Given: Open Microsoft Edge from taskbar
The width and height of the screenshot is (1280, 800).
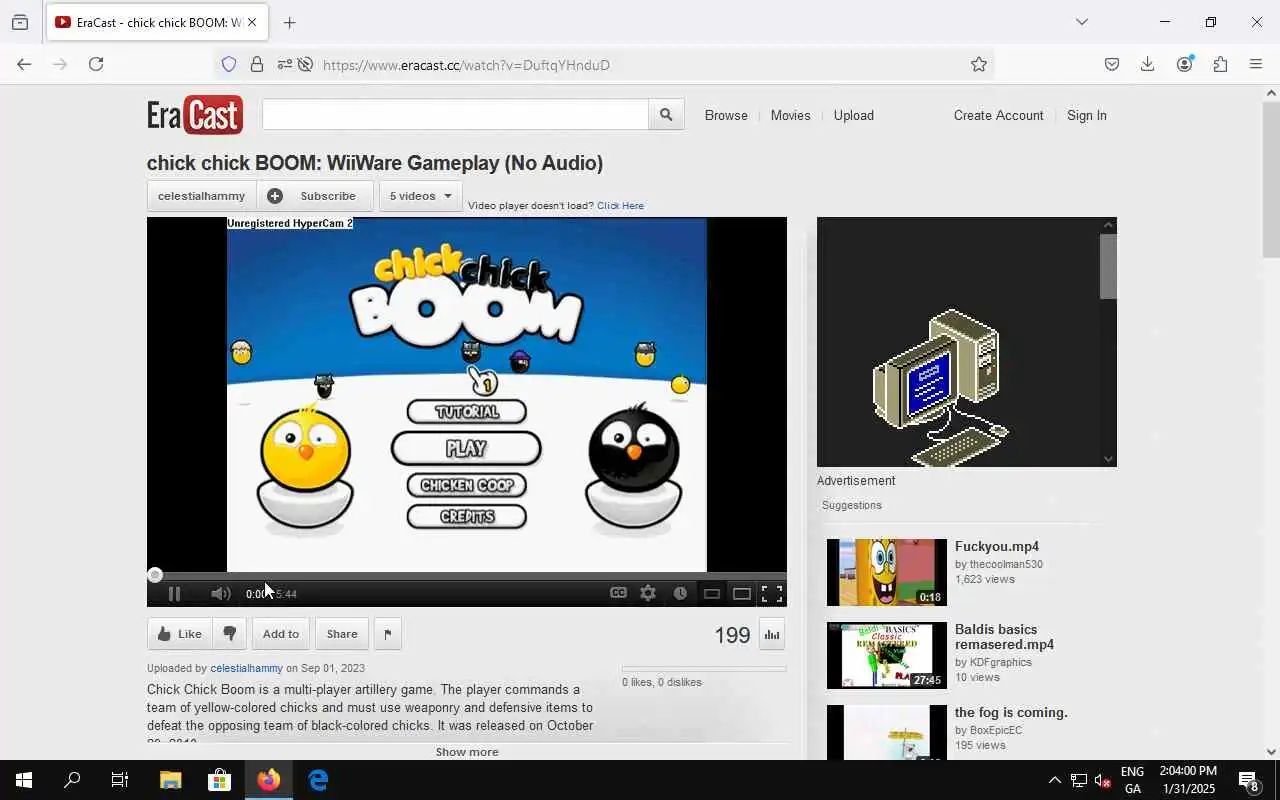Looking at the screenshot, I should [318, 780].
